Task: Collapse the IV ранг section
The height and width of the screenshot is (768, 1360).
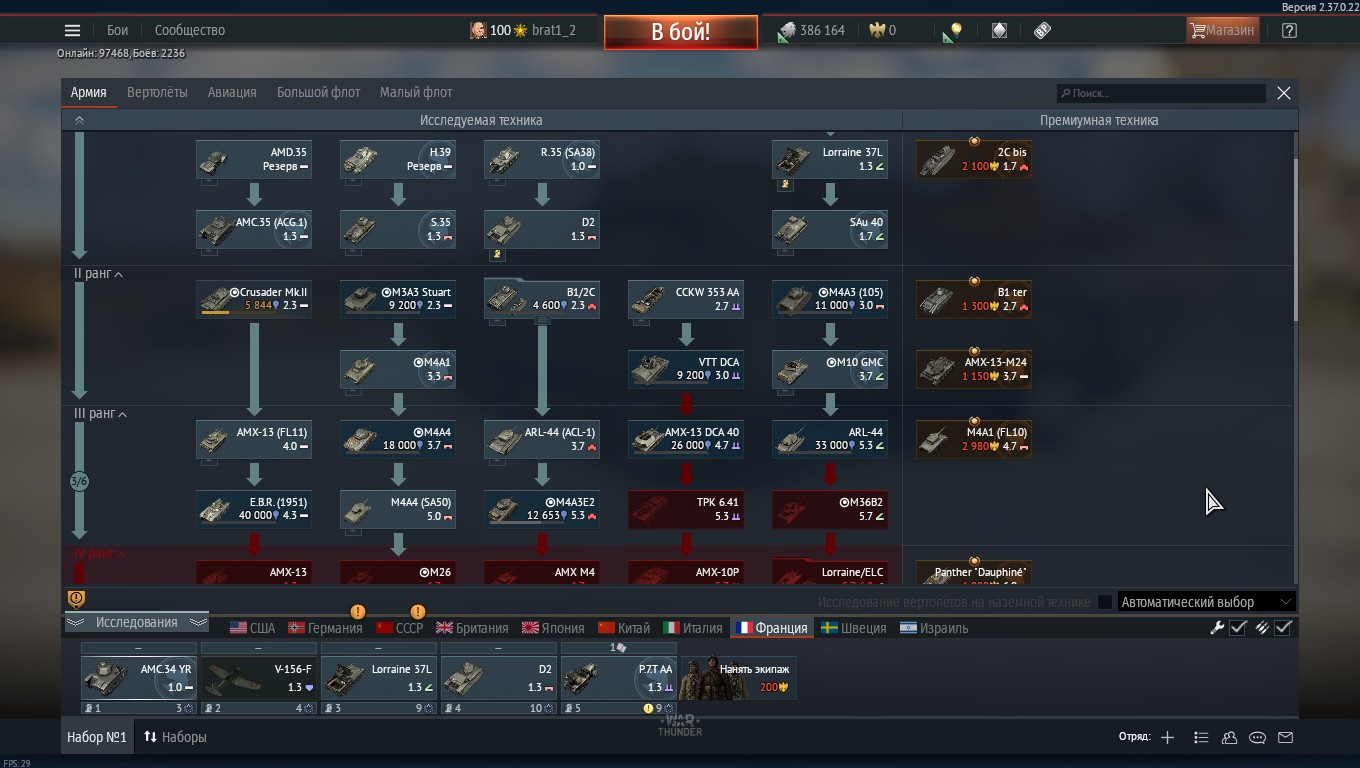Action: pos(100,553)
